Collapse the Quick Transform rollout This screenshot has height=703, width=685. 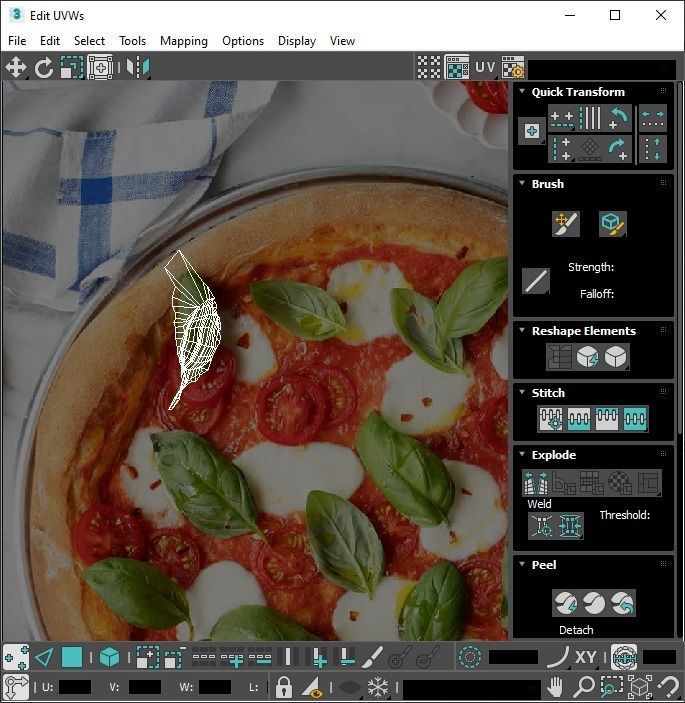point(522,91)
